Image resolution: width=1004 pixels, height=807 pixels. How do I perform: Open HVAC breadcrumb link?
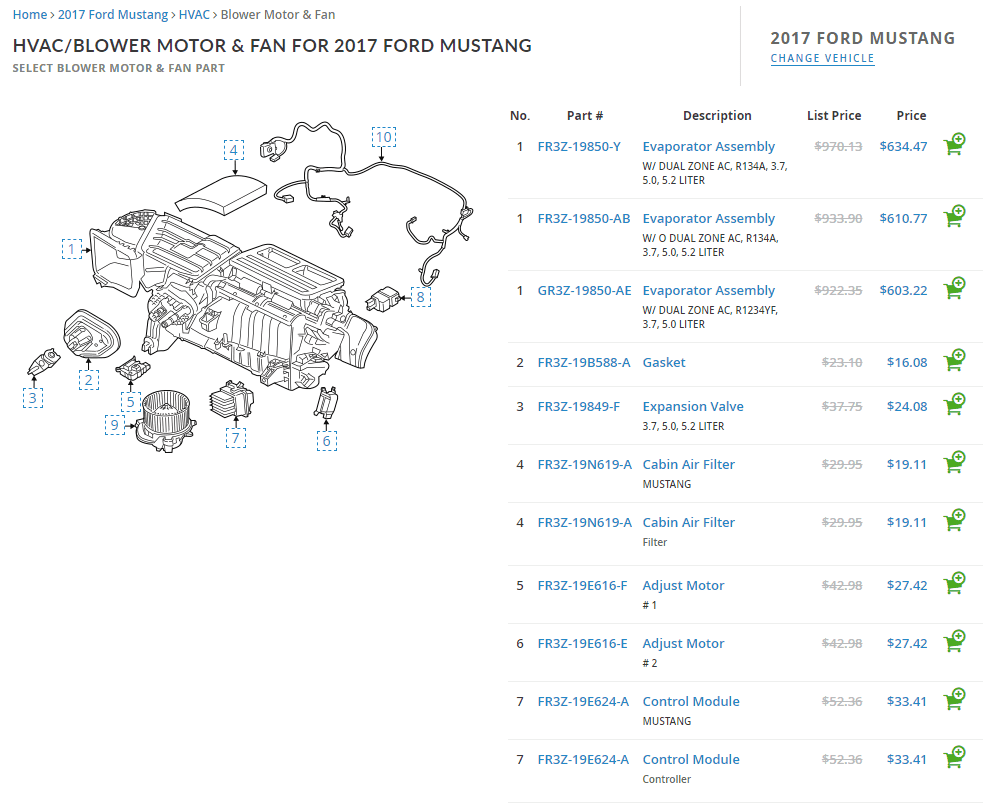[x=194, y=15]
